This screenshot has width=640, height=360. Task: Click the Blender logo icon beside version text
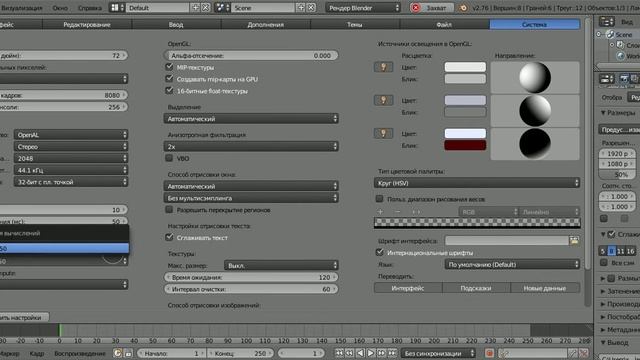pyautogui.click(x=463, y=7)
